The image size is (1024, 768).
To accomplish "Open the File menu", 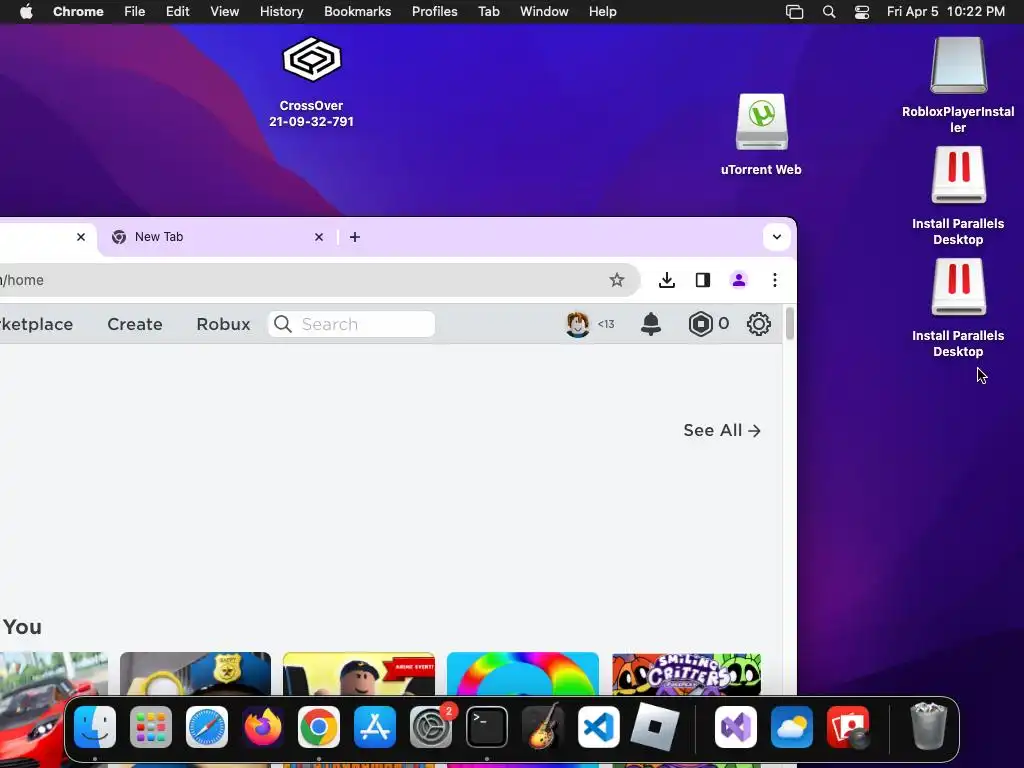I will pyautogui.click(x=135, y=12).
